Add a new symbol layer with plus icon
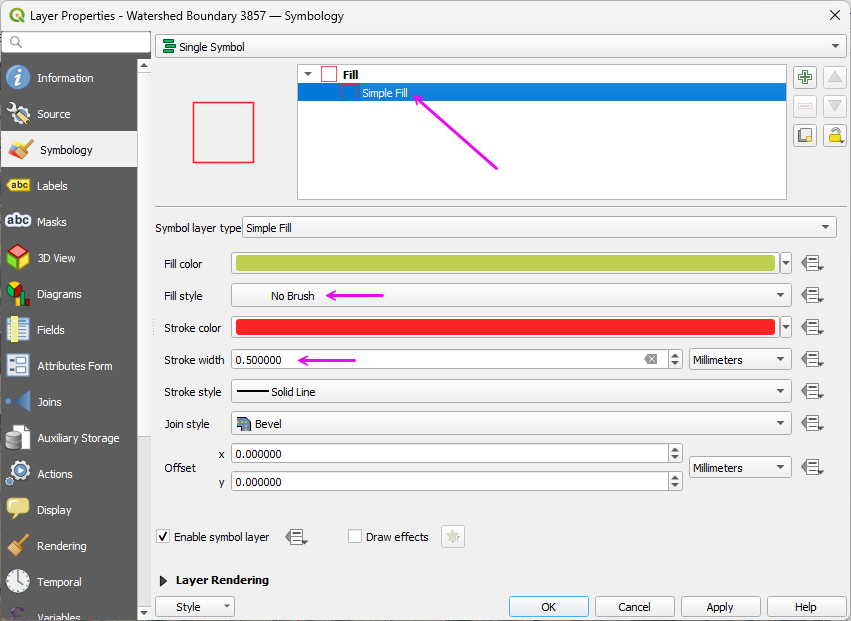Image resolution: width=851 pixels, height=621 pixels. pyautogui.click(x=805, y=78)
